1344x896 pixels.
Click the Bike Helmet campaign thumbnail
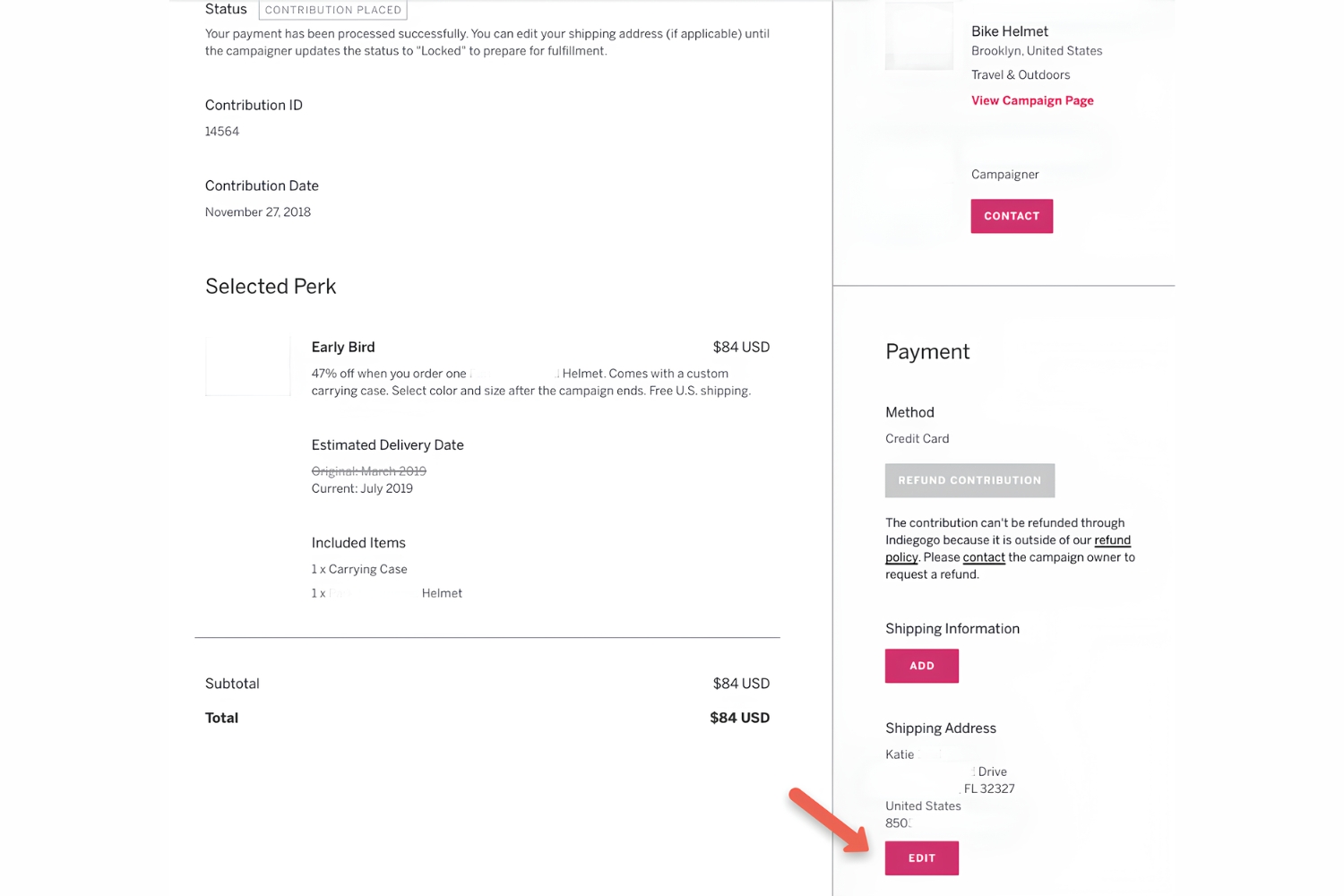(918, 37)
